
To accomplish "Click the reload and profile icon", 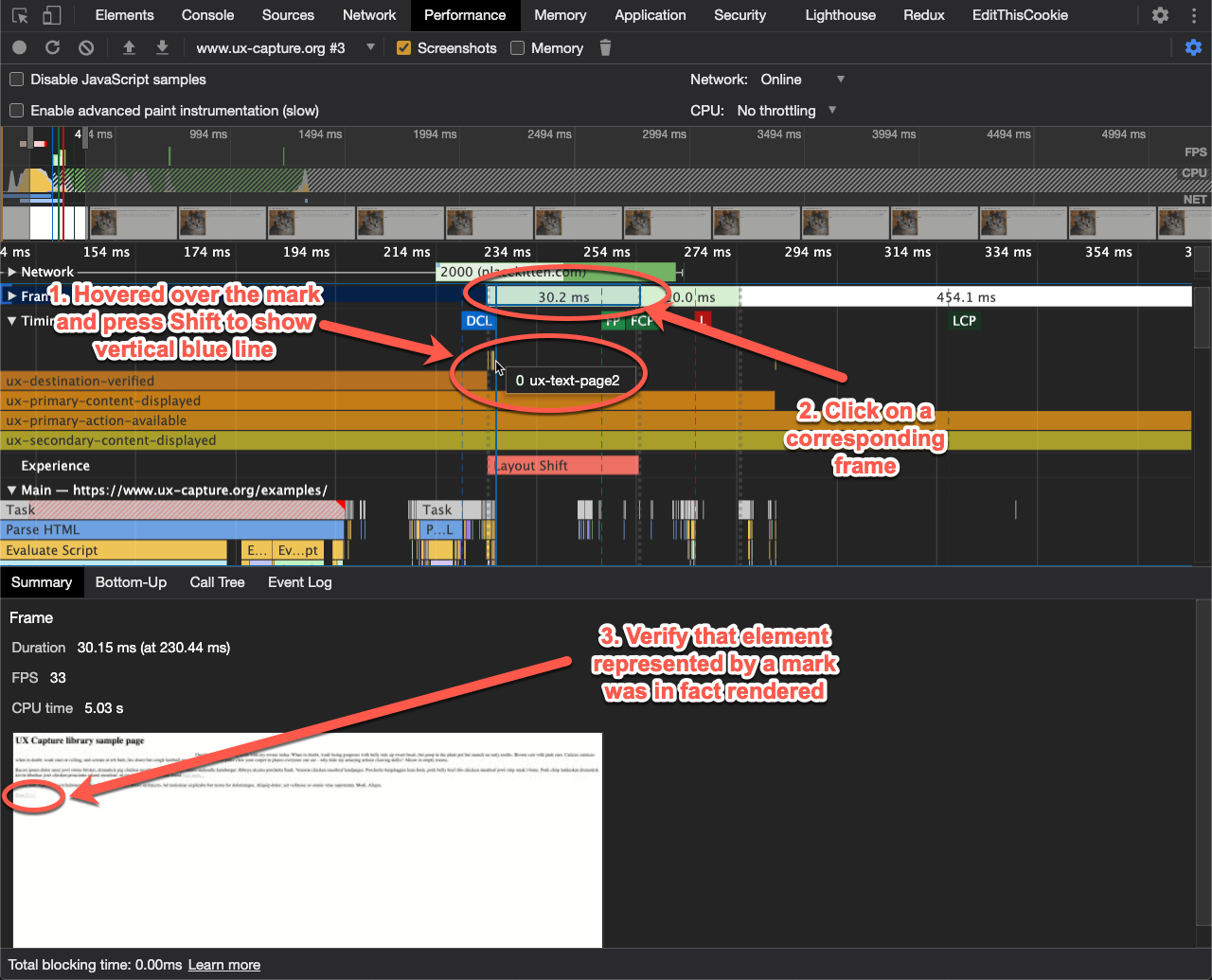I will [53, 47].
